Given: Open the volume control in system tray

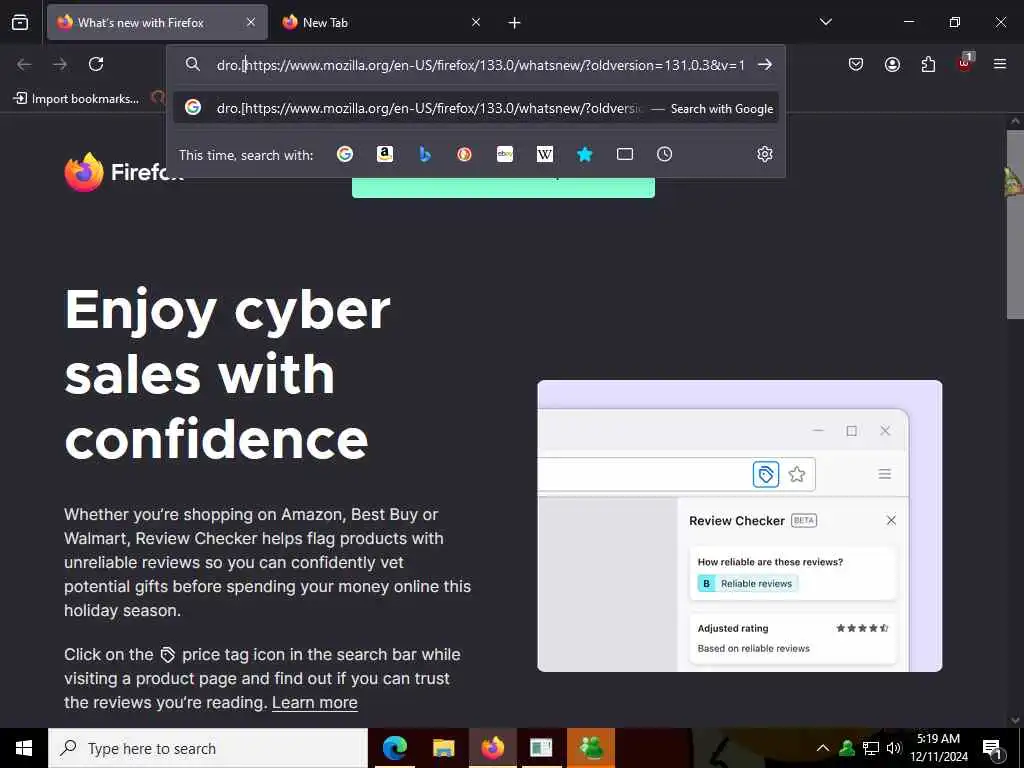Looking at the screenshot, I should point(893,748).
